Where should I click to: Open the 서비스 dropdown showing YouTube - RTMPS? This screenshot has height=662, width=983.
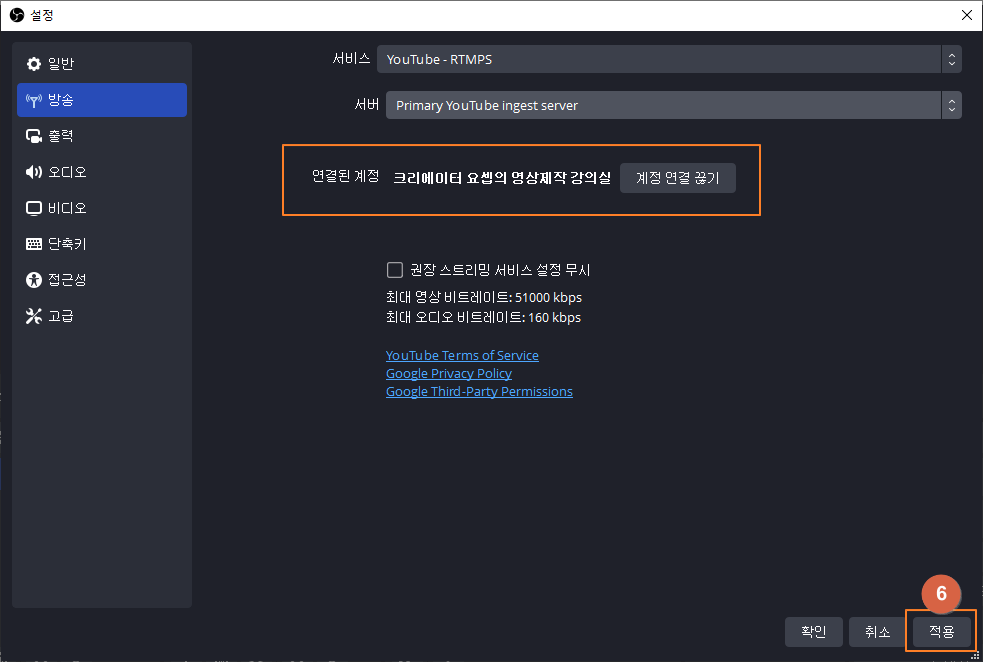tap(669, 59)
